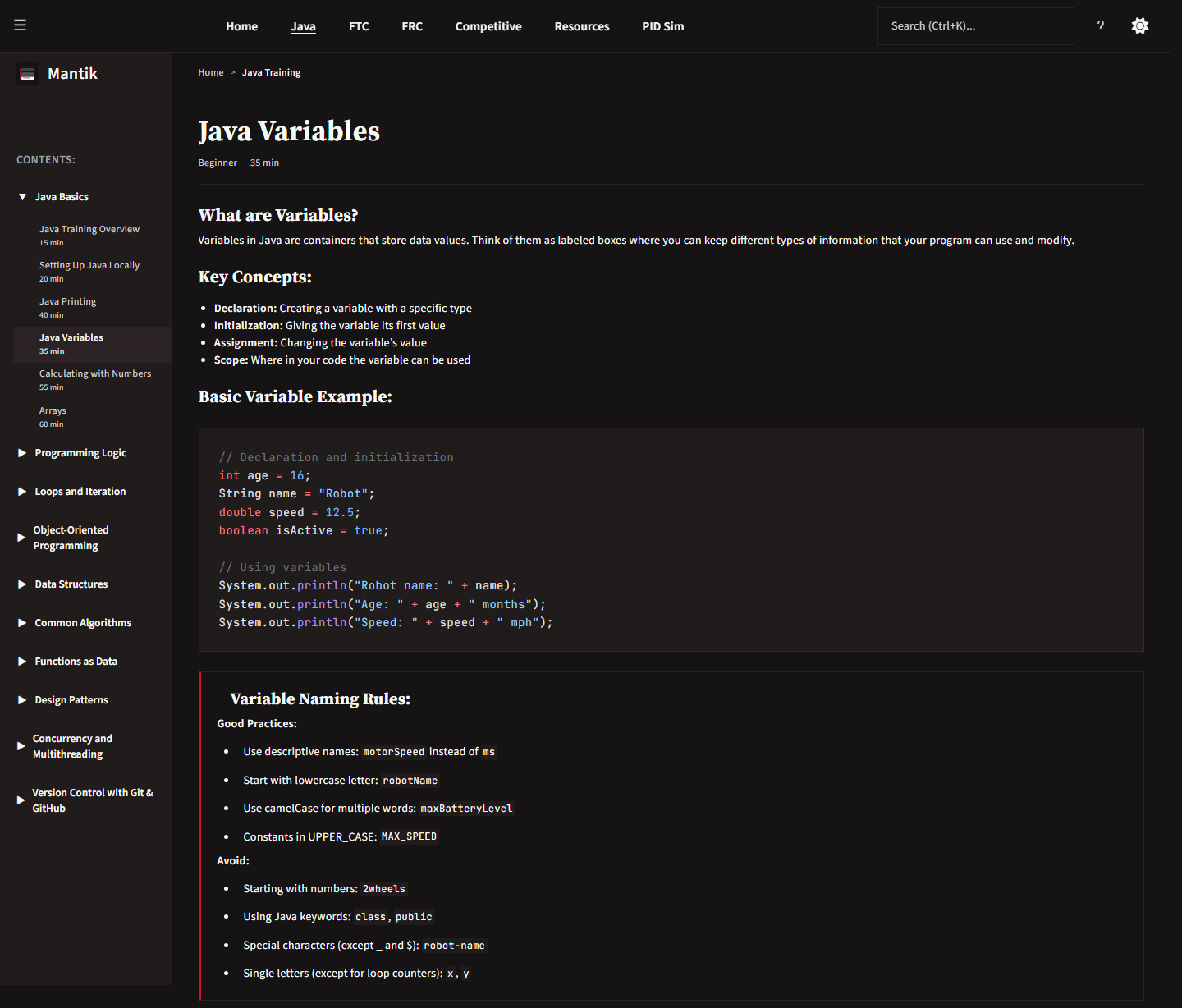1182x1008 pixels.
Task: Click the Mantik logo icon
Action: pos(28,74)
